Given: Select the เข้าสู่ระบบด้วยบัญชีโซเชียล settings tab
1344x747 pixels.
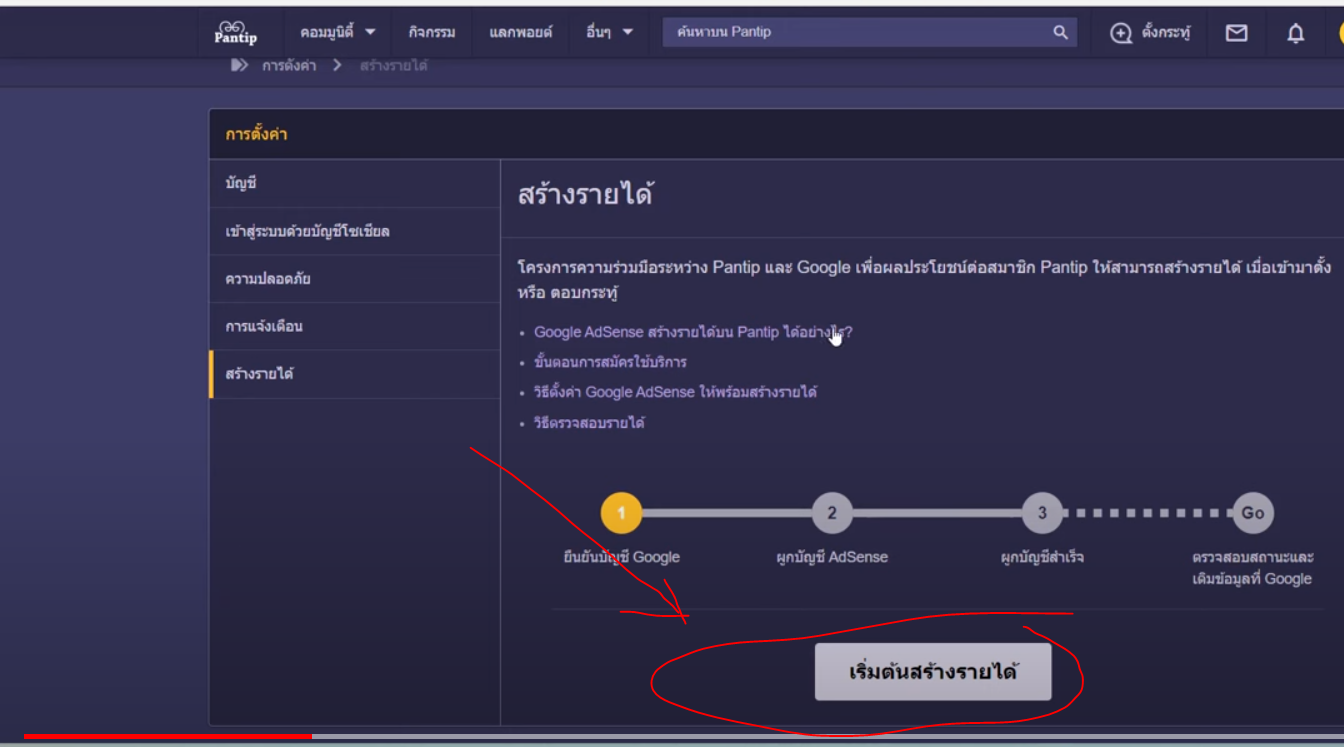Looking at the screenshot, I should (x=355, y=232).
